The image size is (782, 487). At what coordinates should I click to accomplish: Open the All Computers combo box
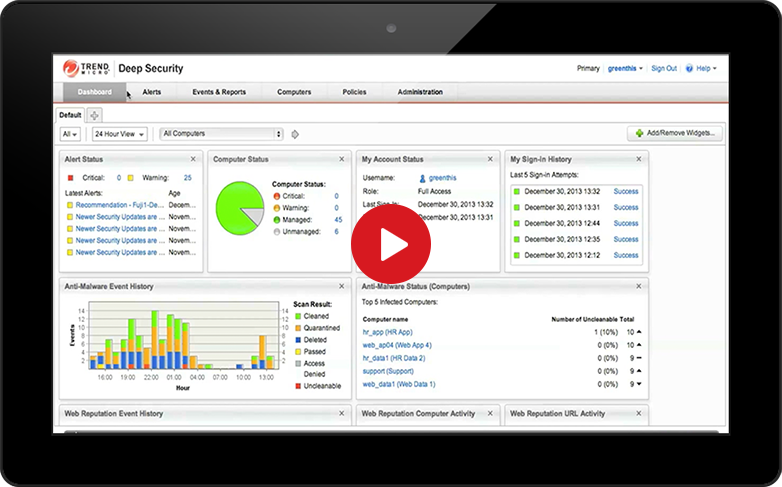(x=222, y=133)
